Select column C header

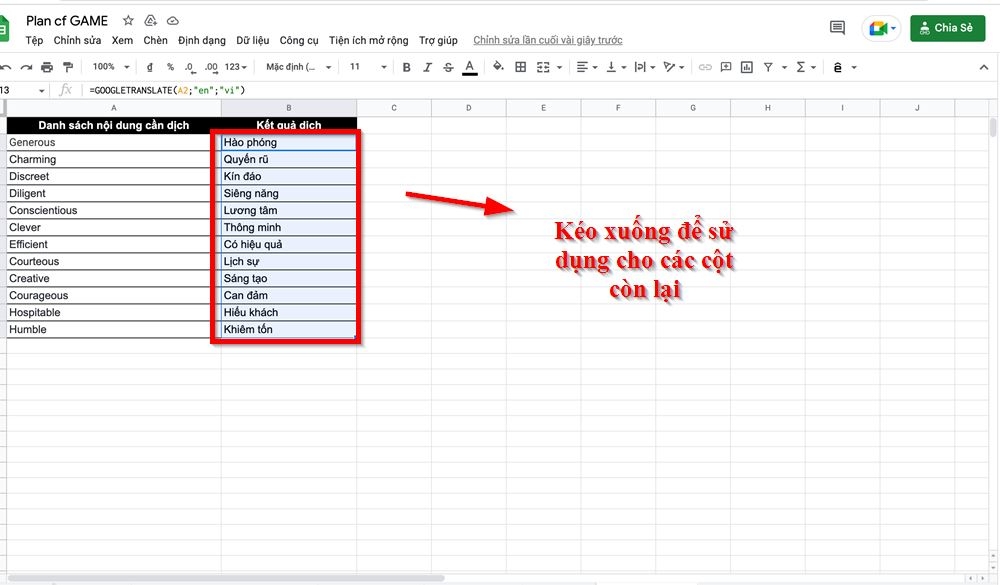tap(393, 108)
